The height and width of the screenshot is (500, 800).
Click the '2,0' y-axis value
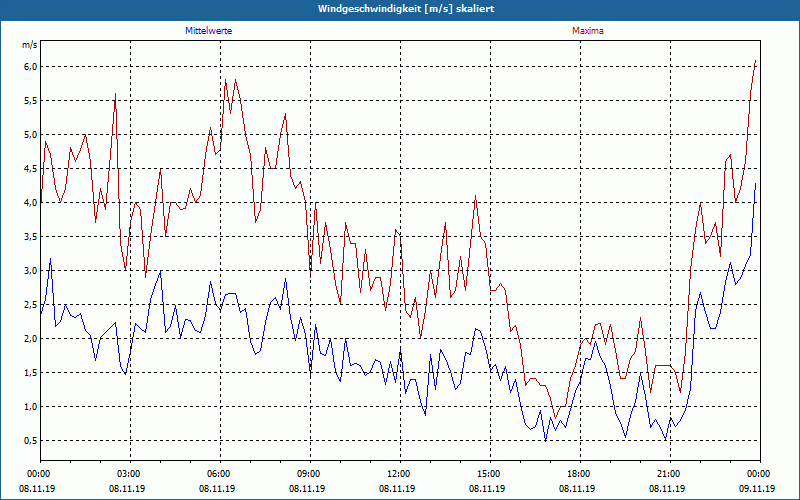point(30,339)
